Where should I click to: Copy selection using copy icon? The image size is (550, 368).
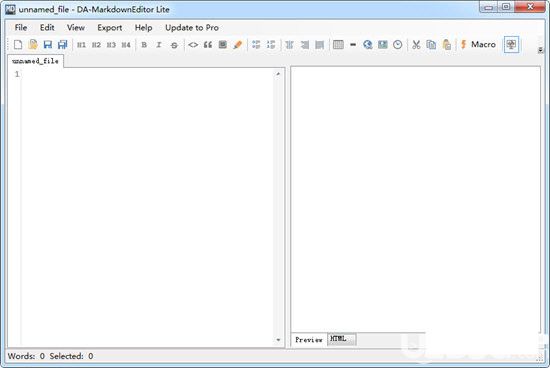pyautogui.click(x=431, y=45)
